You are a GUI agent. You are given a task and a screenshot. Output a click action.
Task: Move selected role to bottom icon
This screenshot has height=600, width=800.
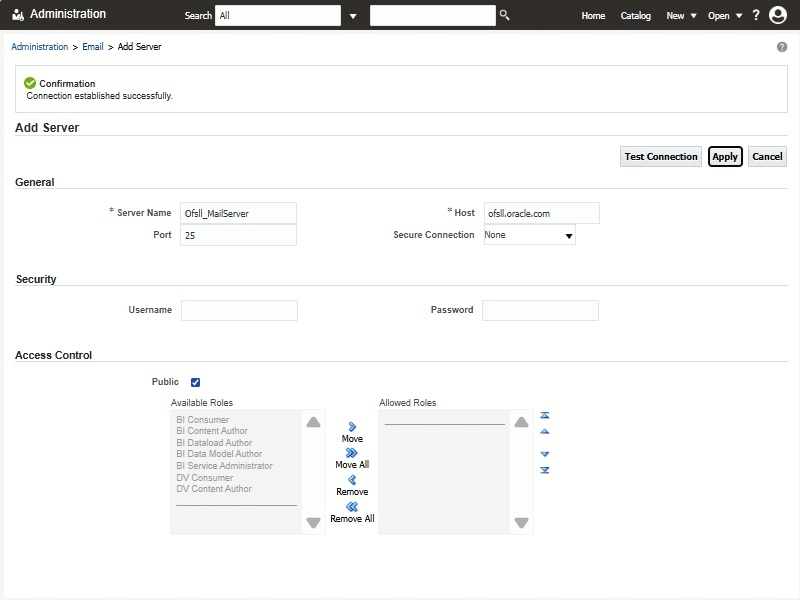(545, 470)
